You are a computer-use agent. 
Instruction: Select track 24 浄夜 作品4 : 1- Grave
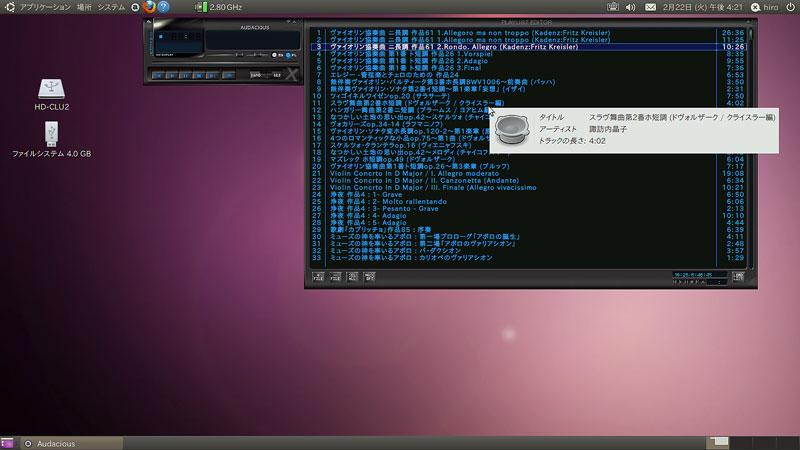pyautogui.click(x=528, y=194)
